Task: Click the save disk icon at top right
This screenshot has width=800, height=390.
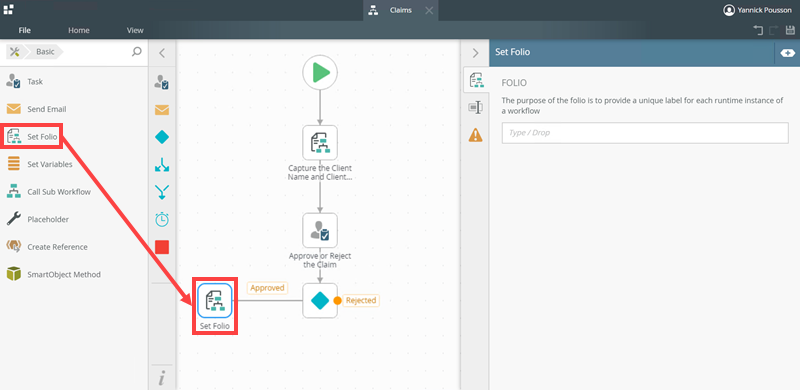Action: click(x=790, y=31)
